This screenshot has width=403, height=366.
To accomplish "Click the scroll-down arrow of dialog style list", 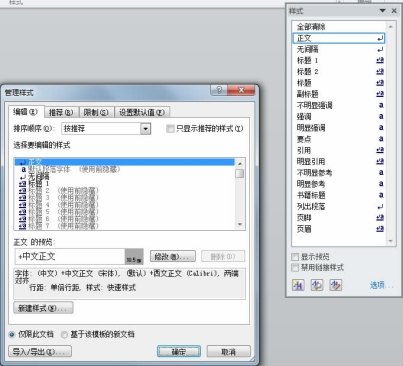I will 239,225.
